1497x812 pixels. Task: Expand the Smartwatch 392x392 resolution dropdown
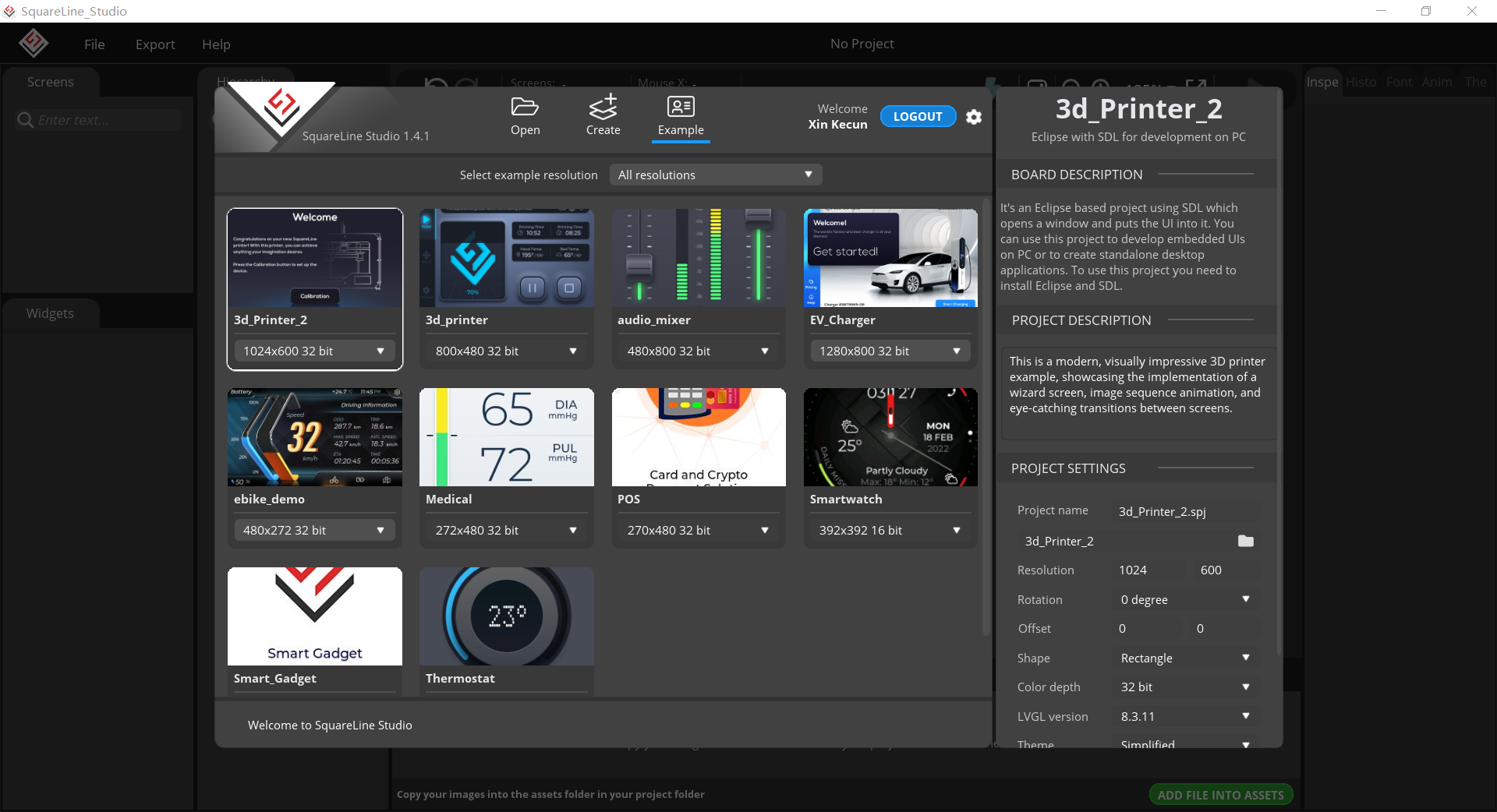pyautogui.click(x=890, y=531)
